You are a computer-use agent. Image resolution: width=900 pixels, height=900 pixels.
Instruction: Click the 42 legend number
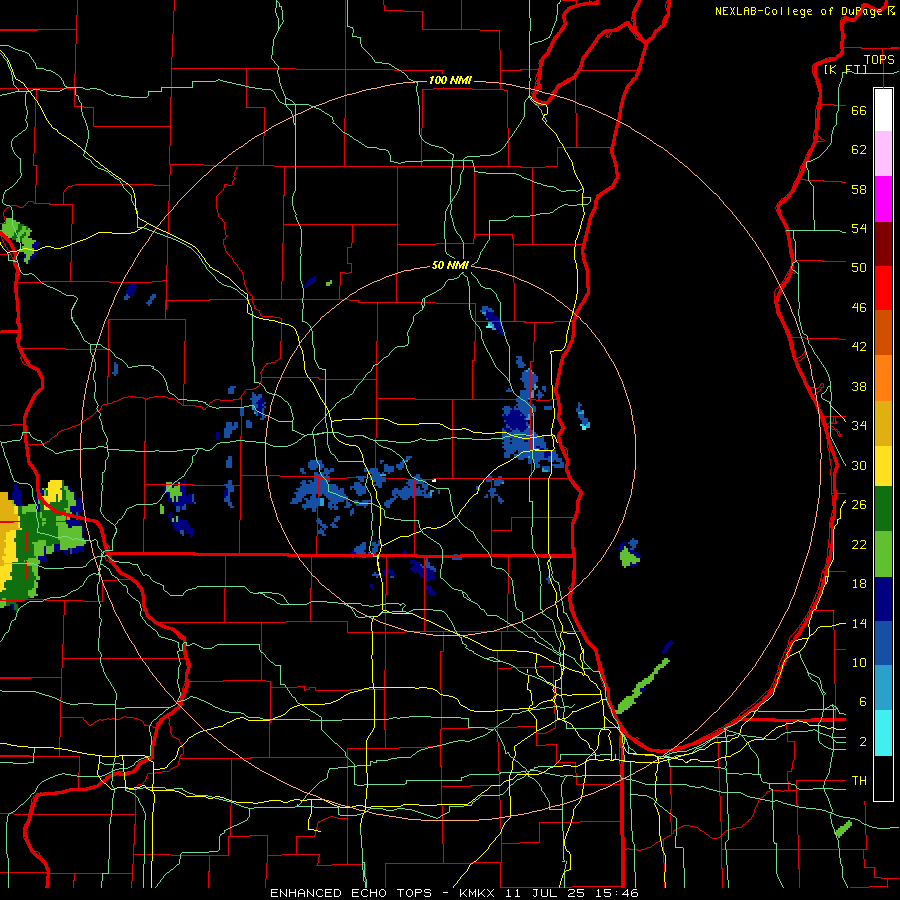point(859,346)
